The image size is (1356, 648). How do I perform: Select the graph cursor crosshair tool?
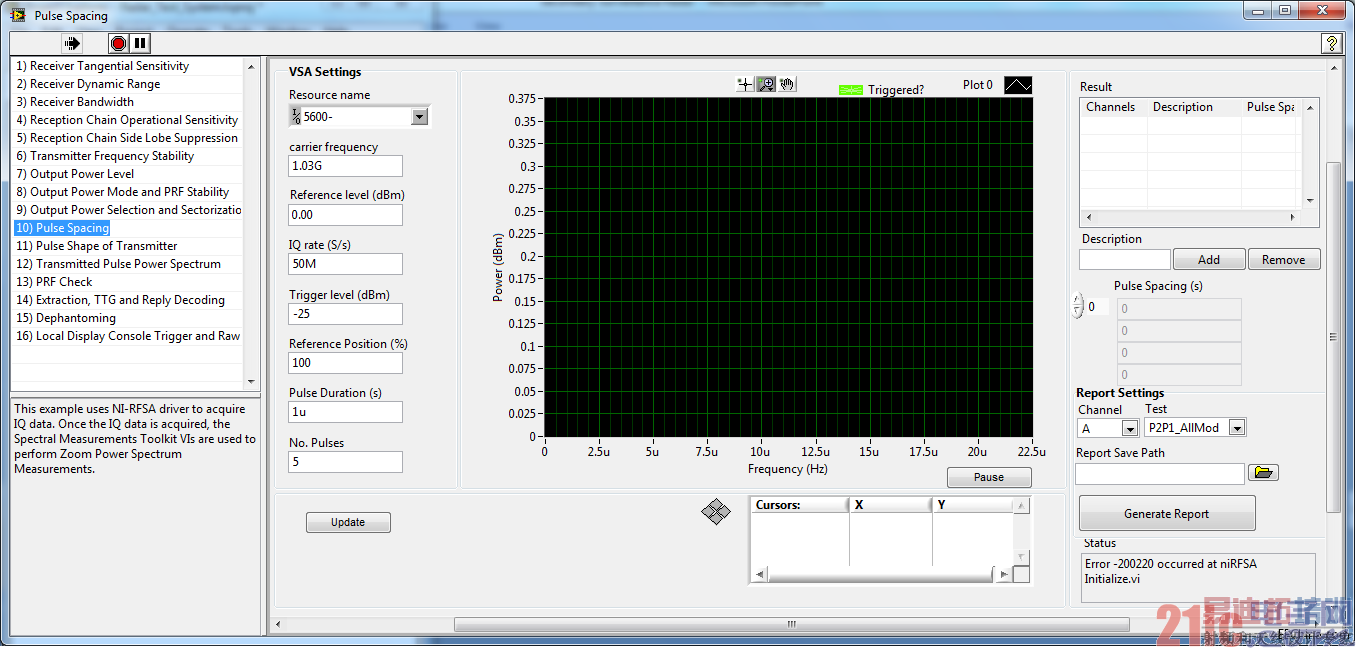click(744, 85)
